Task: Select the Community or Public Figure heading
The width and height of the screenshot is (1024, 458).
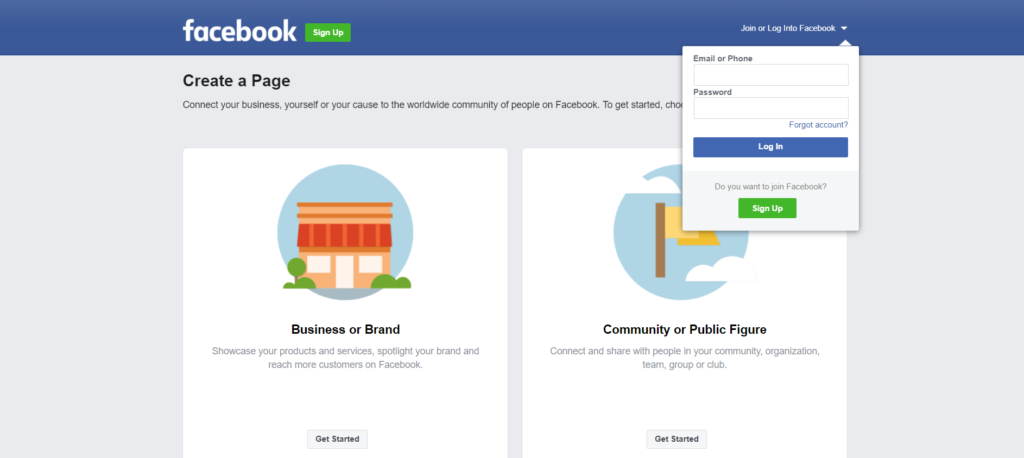Action: (x=684, y=329)
